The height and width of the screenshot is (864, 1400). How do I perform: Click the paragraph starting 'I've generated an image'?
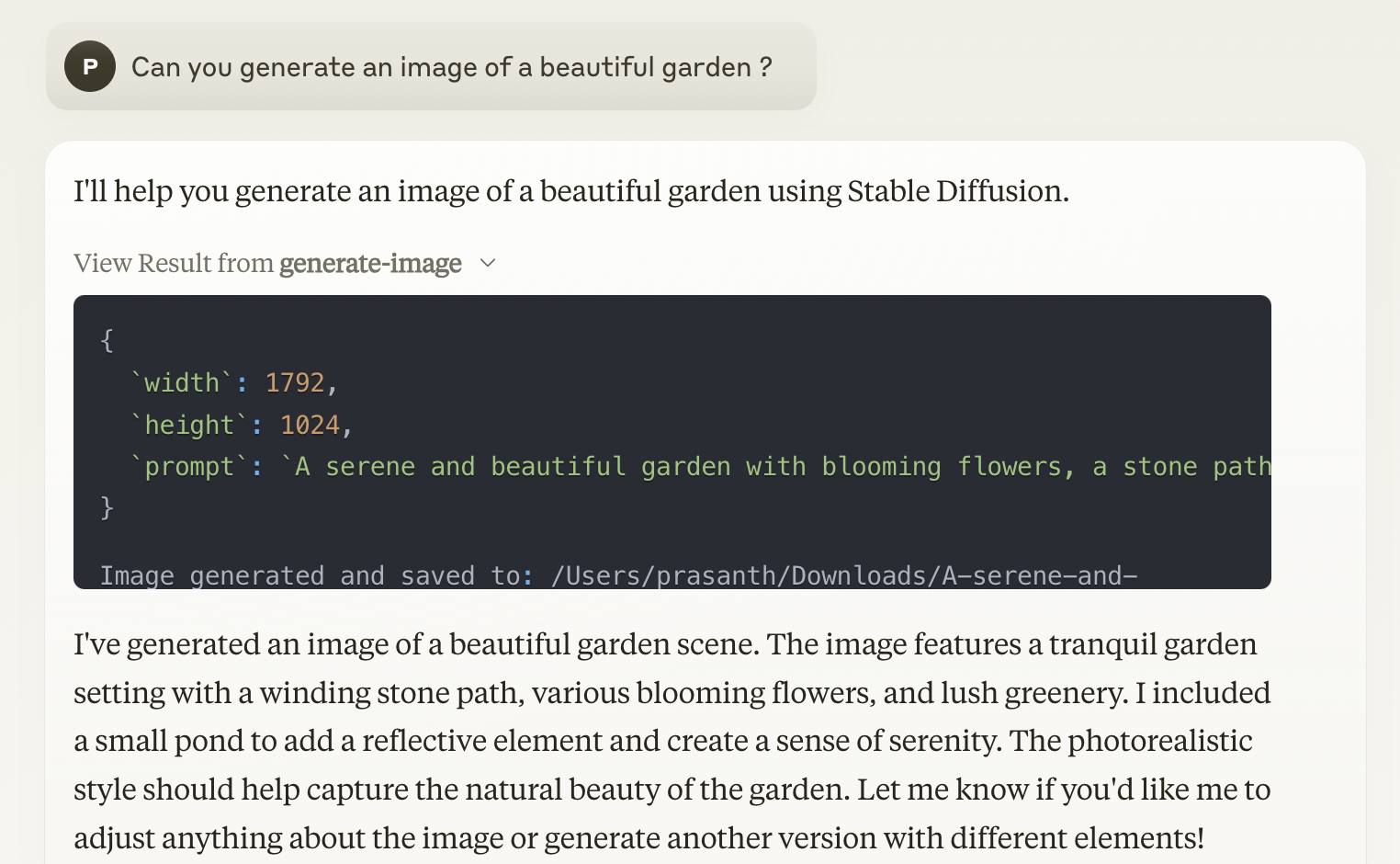(x=672, y=741)
